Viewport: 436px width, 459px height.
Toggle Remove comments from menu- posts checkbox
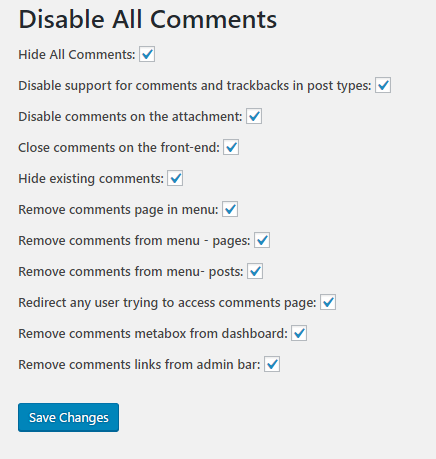(x=255, y=271)
